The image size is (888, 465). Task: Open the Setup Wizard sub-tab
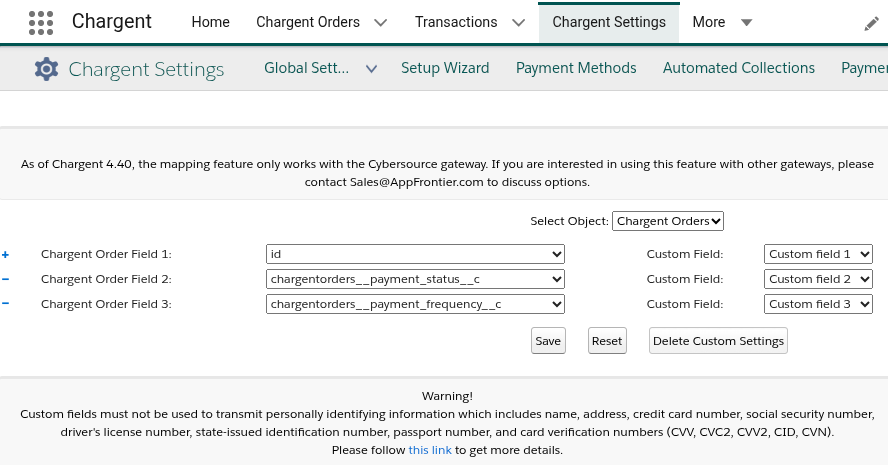[445, 68]
